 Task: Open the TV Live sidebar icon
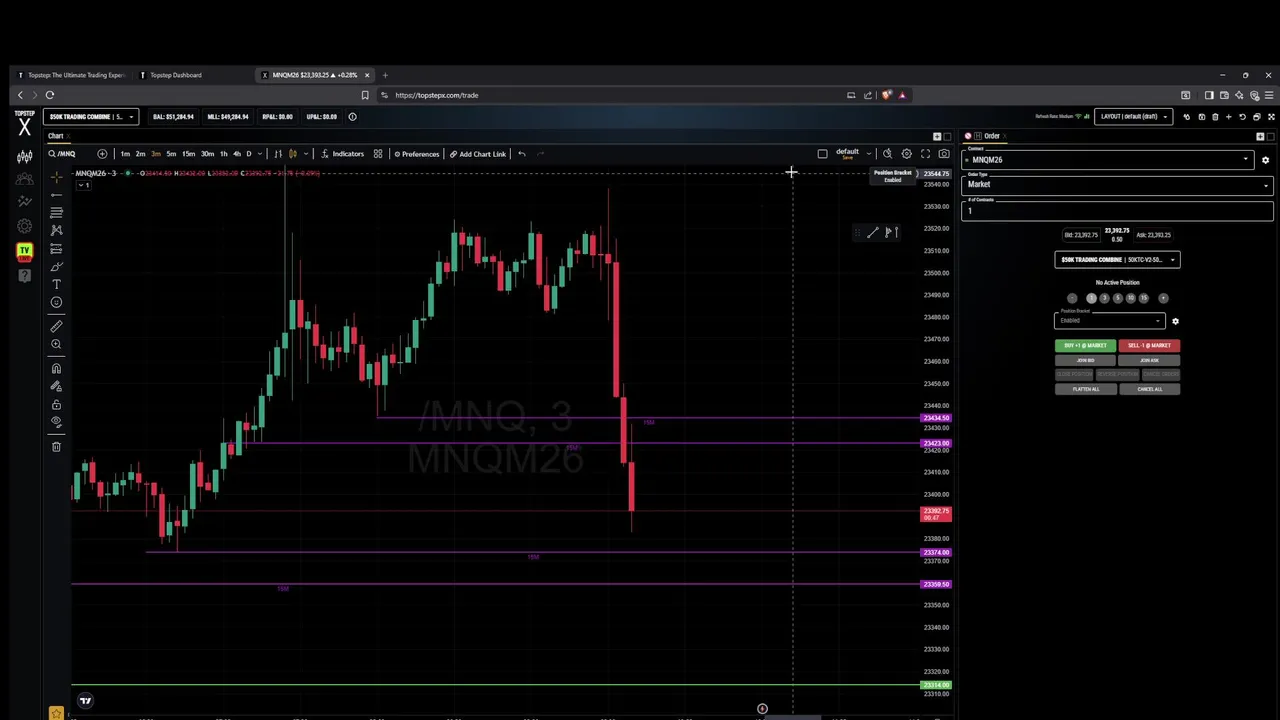coord(24,251)
